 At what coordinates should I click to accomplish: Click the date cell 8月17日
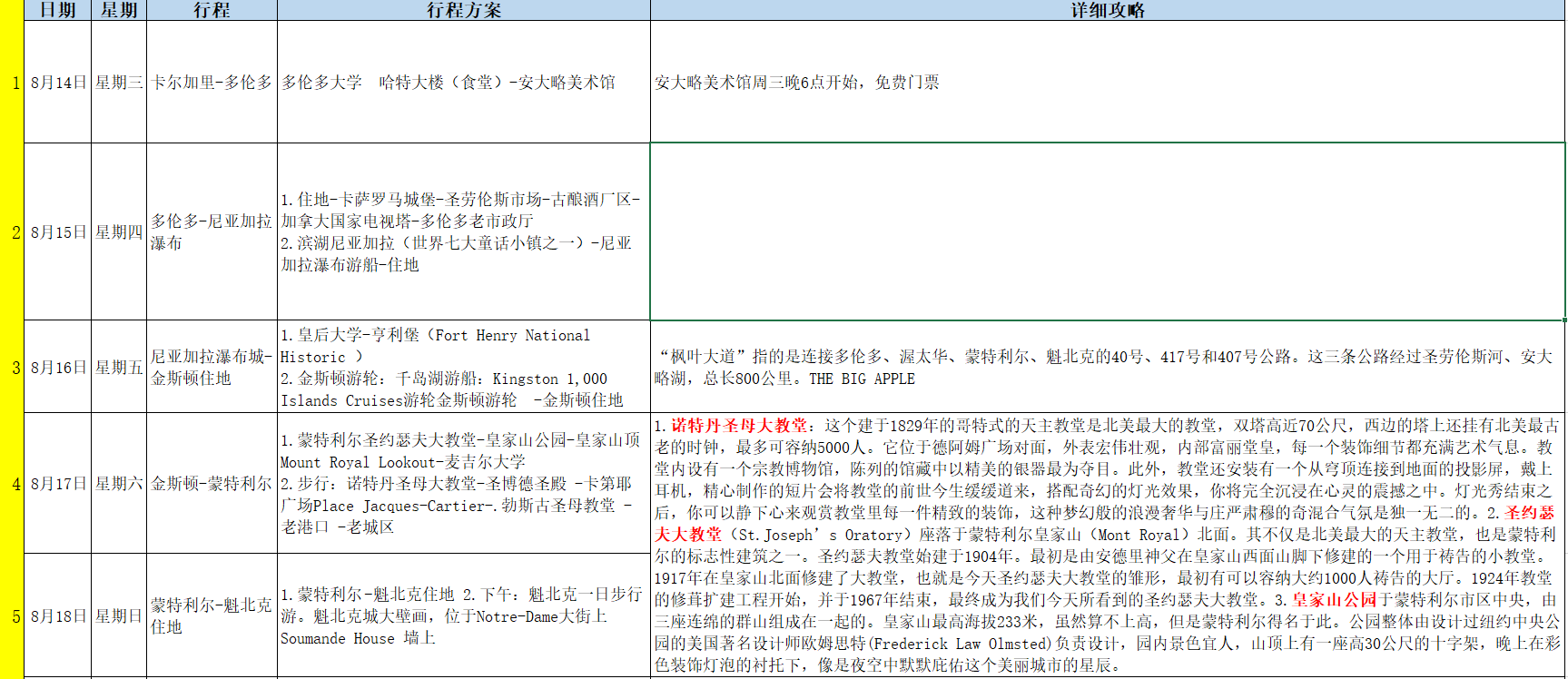tap(58, 483)
